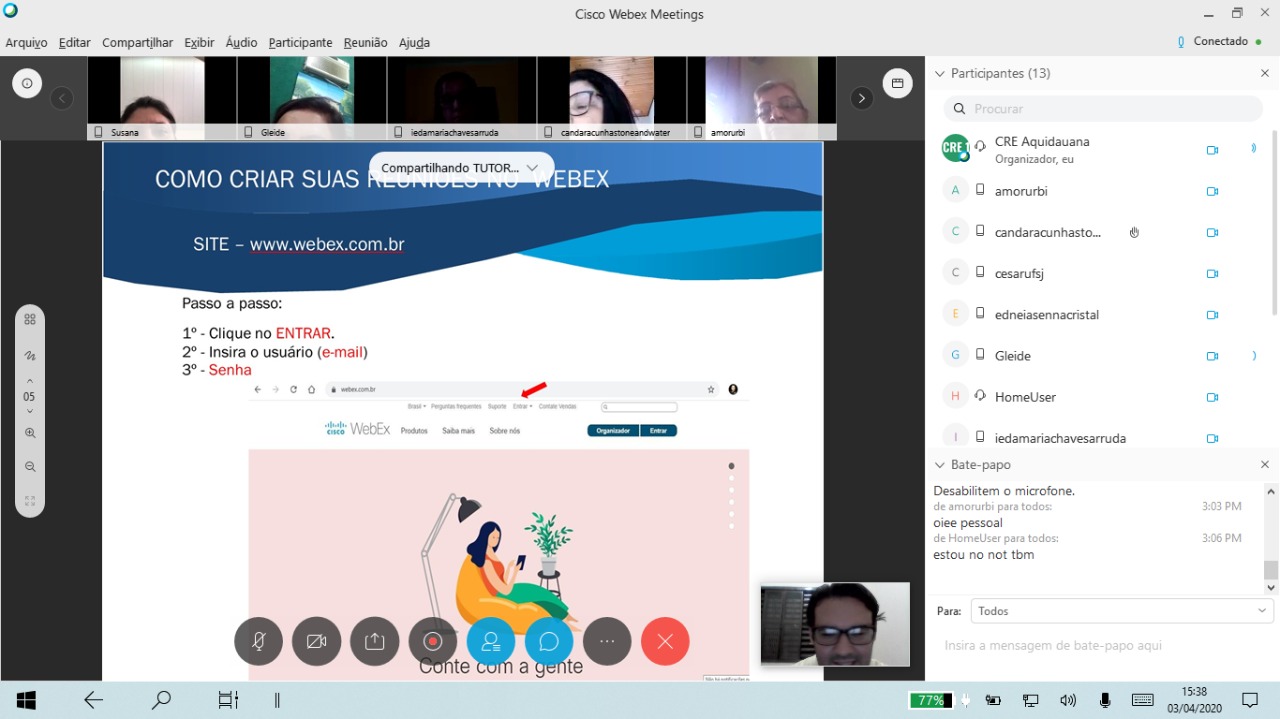Open the Reunião menu

365,43
